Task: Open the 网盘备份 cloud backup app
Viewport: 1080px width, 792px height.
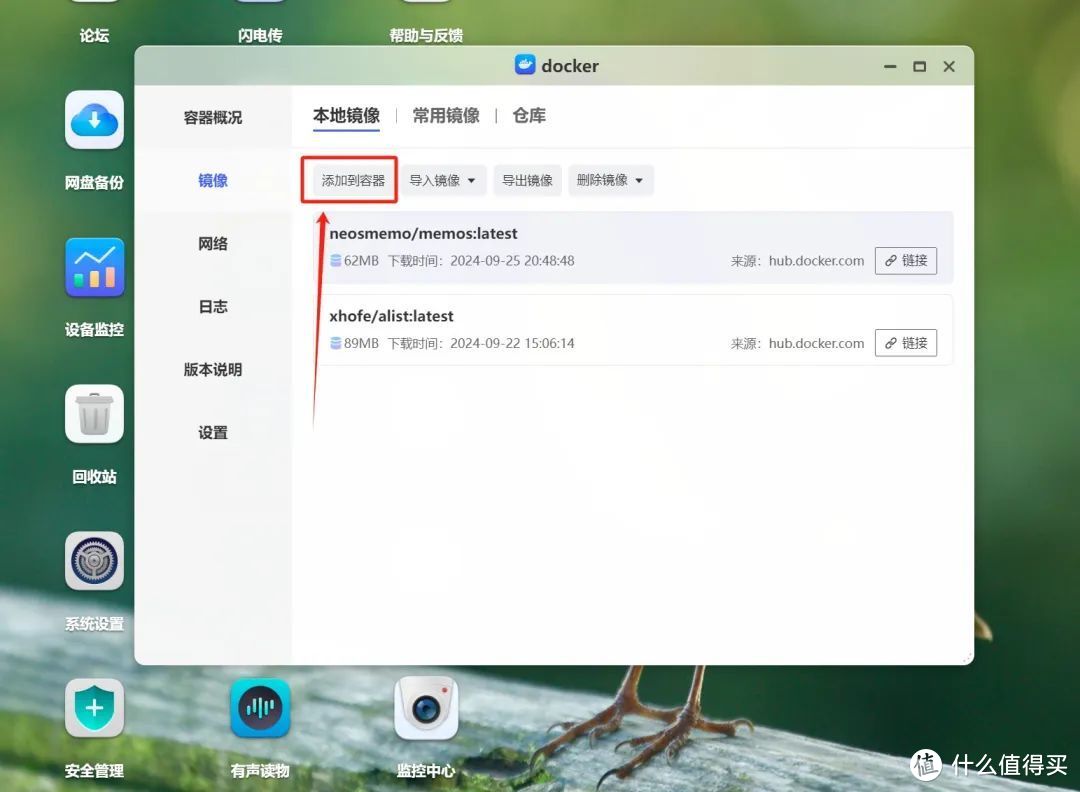Action: pos(94,120)
